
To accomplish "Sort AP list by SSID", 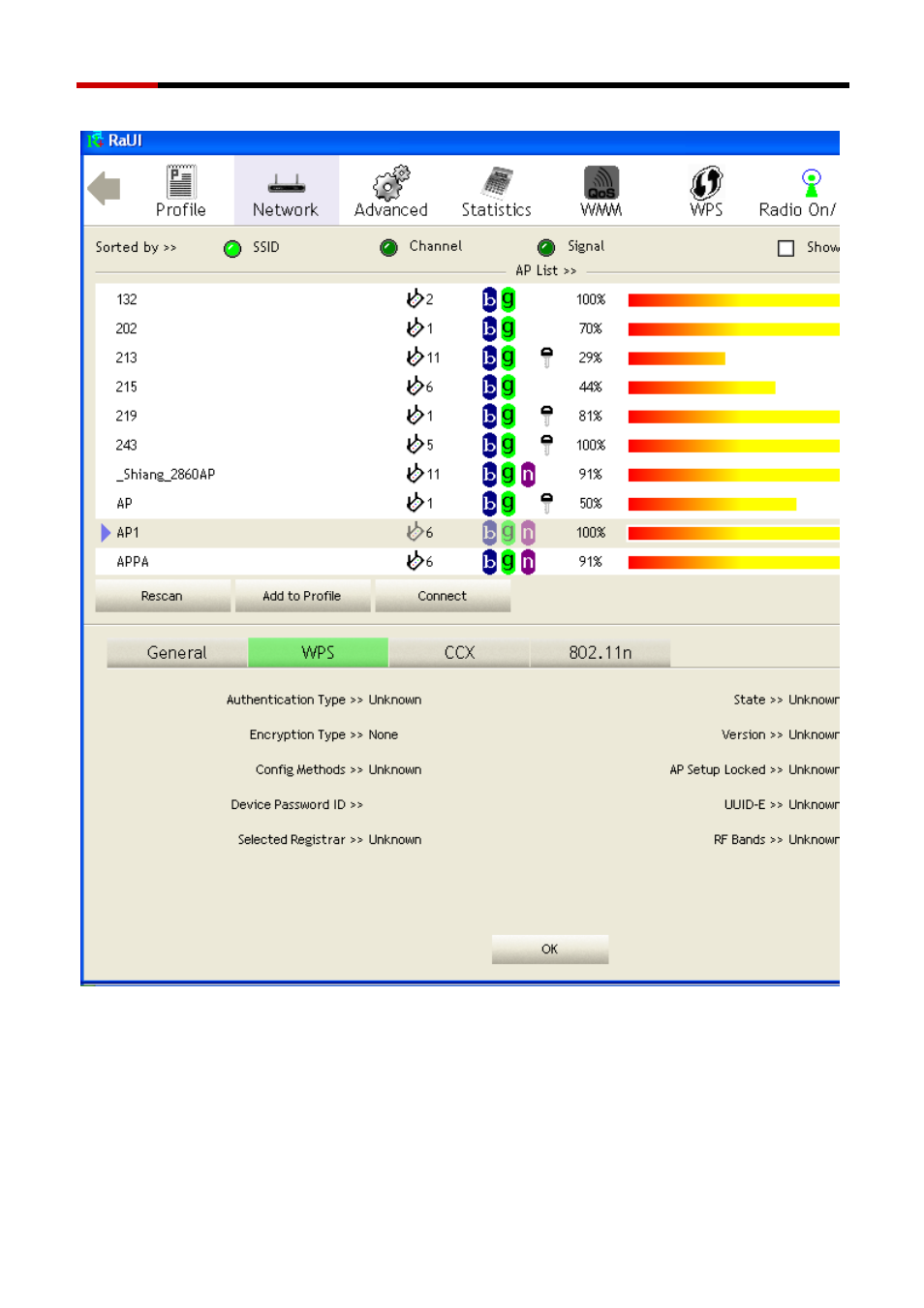I will click(x=232, y=249).
